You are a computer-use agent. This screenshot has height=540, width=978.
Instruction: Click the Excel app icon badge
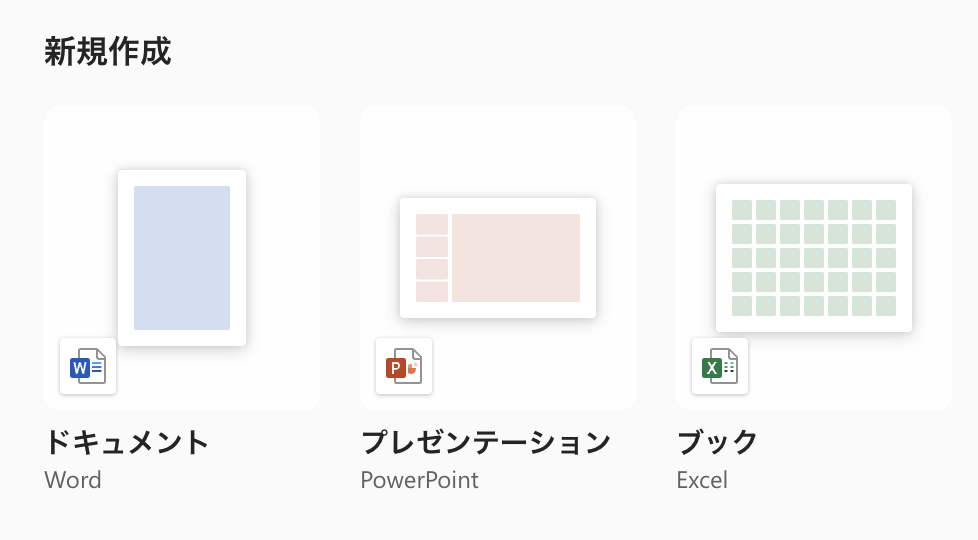point(720,366)
